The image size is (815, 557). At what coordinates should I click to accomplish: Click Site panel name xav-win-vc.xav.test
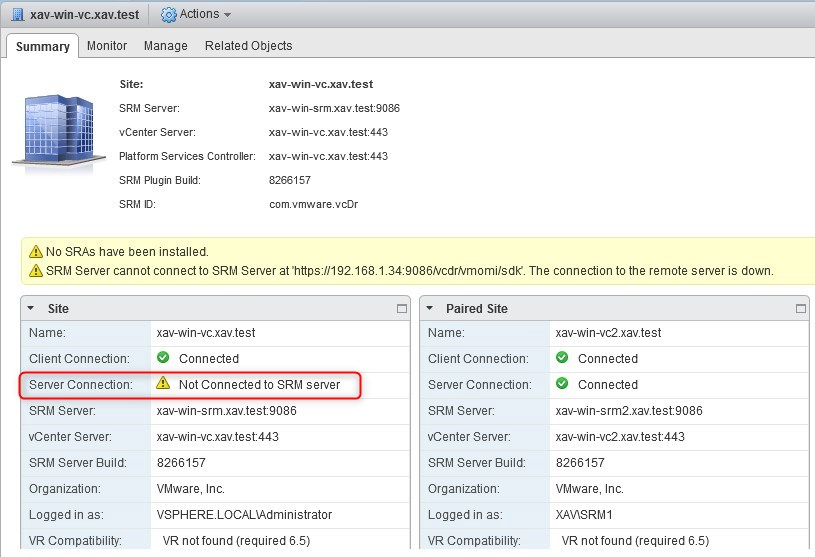pos(206,333)
